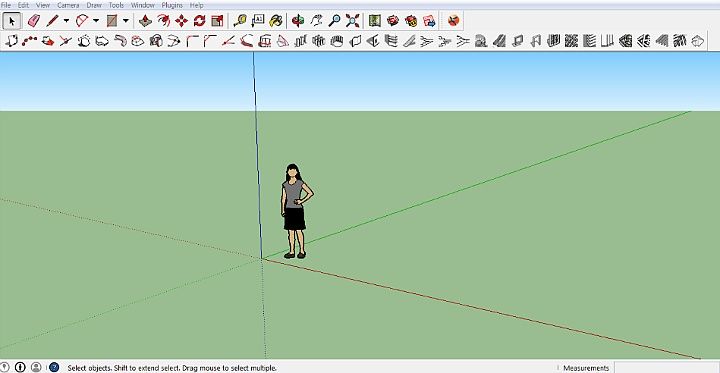The image size is (720, 373).
Task: Activate the Select arrow tool
Action: [12, 21]
